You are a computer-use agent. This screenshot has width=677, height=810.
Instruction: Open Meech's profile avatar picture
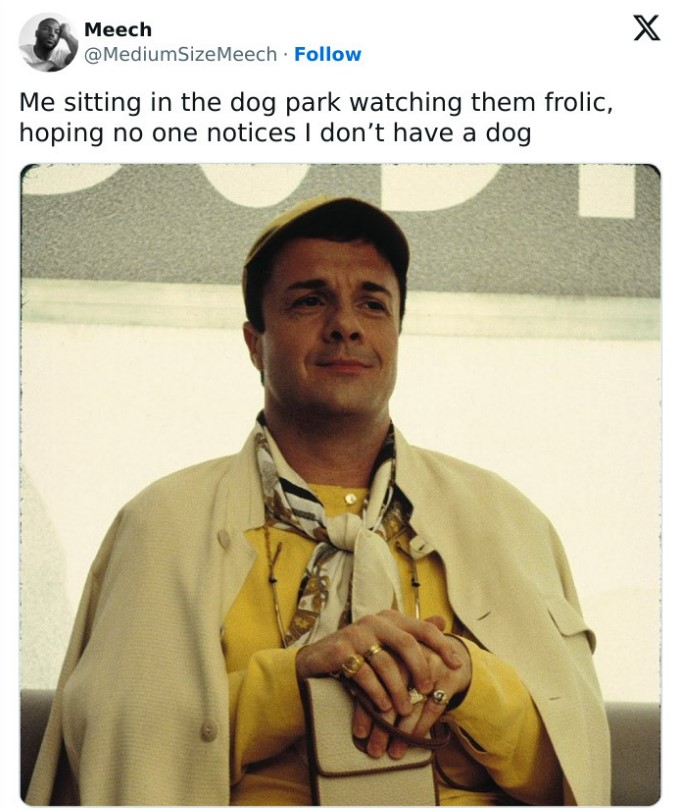[48, 42]
